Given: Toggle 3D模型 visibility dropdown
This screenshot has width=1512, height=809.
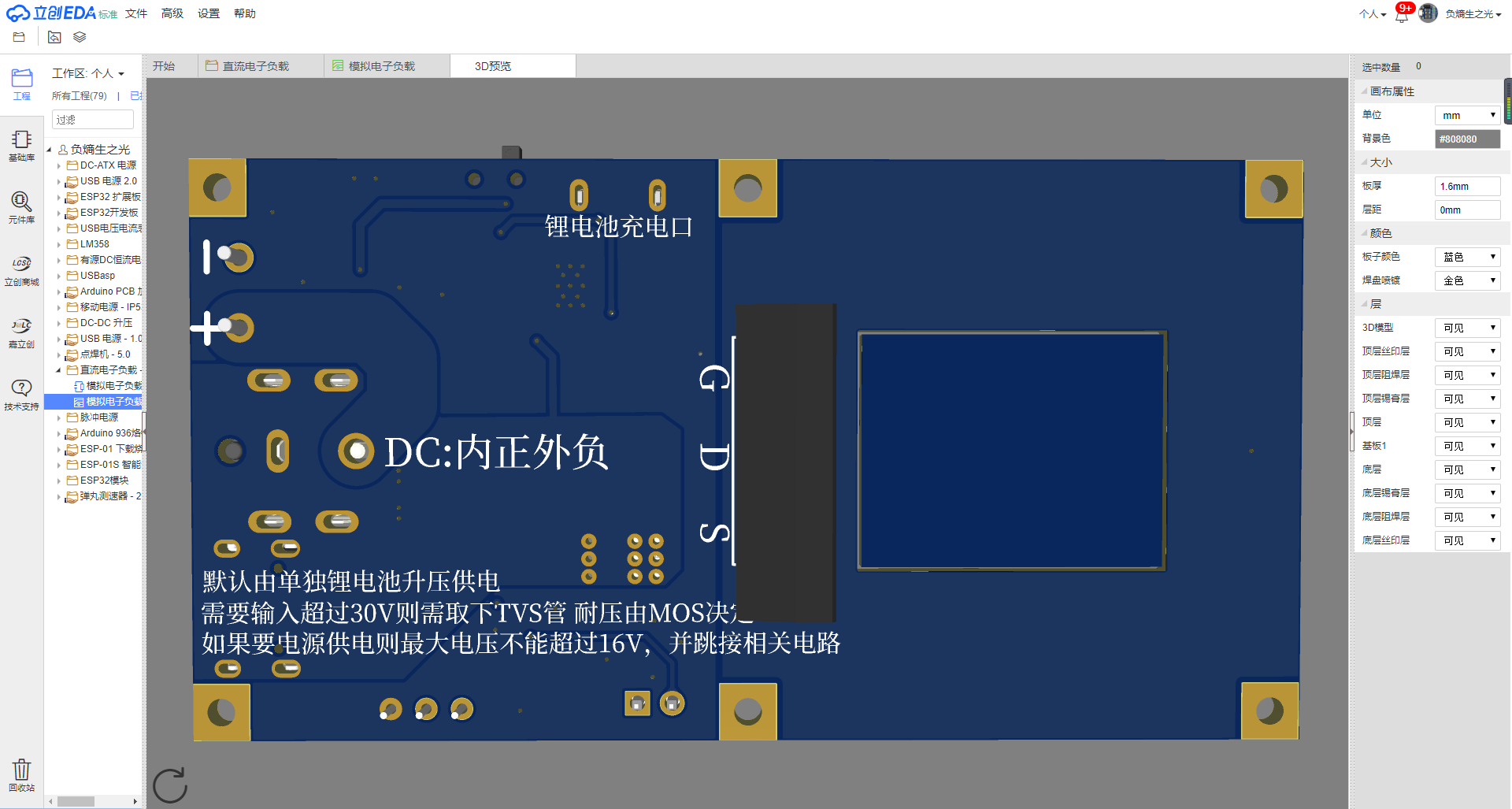Looking at the screenshot, I should 1467,328.
